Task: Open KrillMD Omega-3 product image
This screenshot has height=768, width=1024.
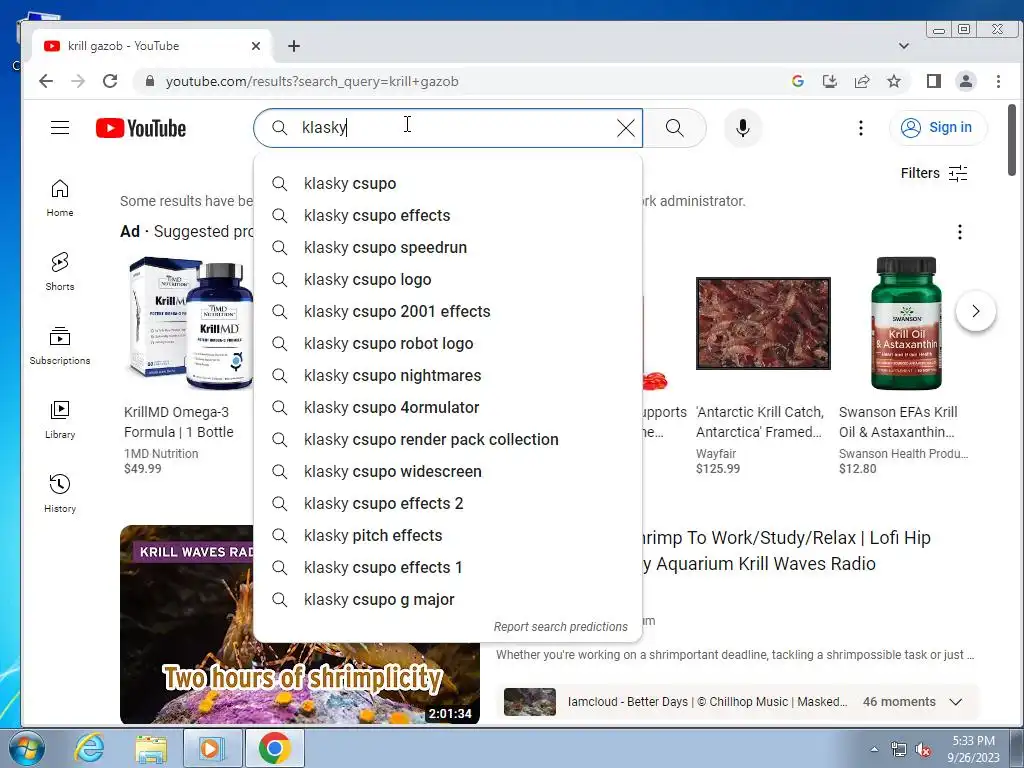Action: point(189,324)
